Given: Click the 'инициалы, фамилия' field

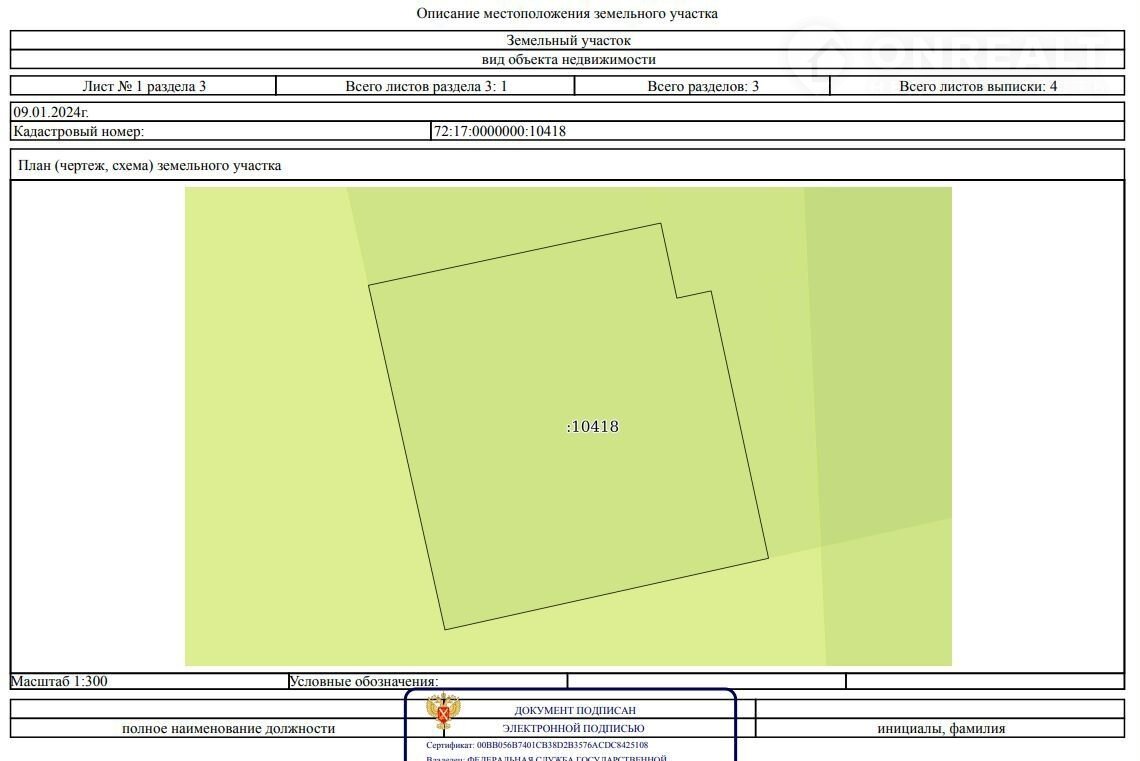Looking at the screenshot, I should point(941,728).
